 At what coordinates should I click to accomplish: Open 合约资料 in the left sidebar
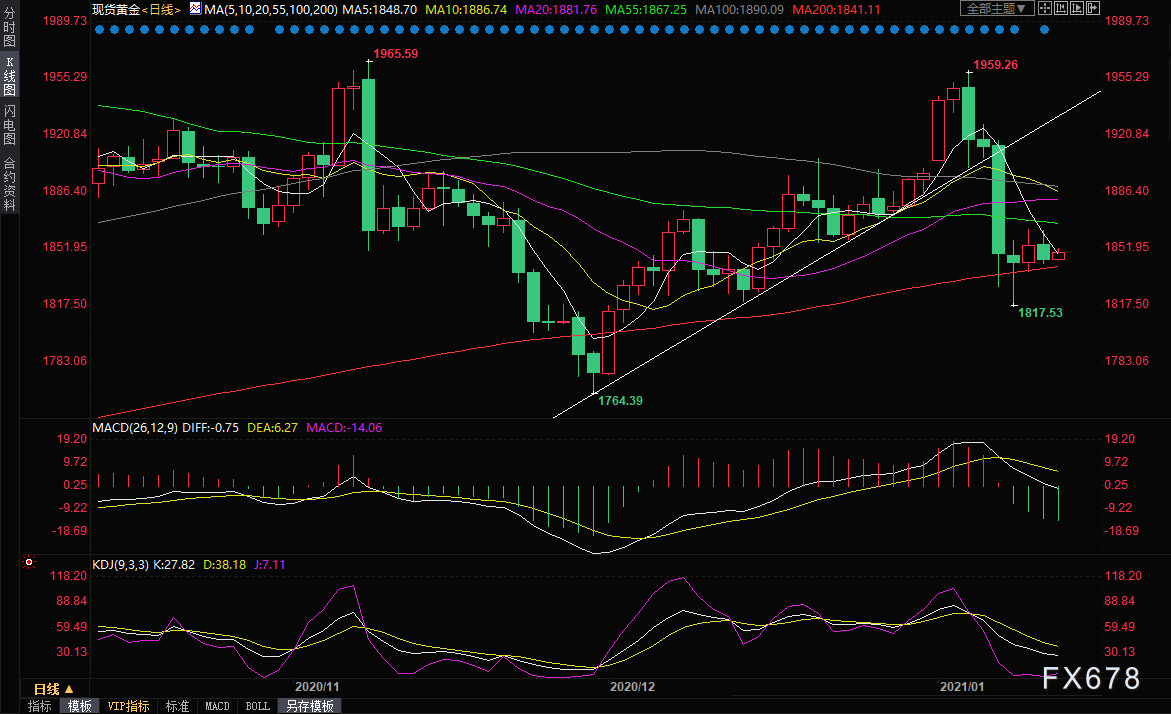(9, 183)
